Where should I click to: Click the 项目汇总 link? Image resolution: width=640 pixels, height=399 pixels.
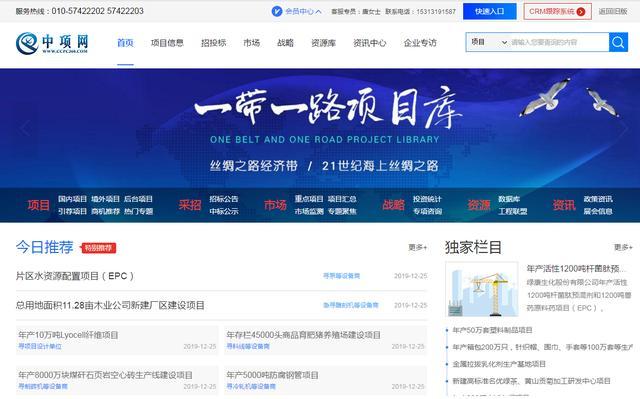(342, 199)
